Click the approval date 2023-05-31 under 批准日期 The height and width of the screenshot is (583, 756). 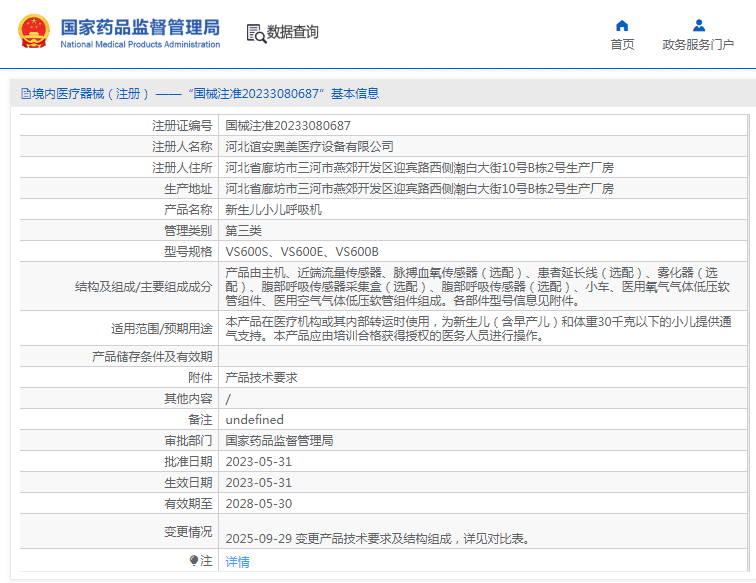pyautogui.click(x=258, y=462)
